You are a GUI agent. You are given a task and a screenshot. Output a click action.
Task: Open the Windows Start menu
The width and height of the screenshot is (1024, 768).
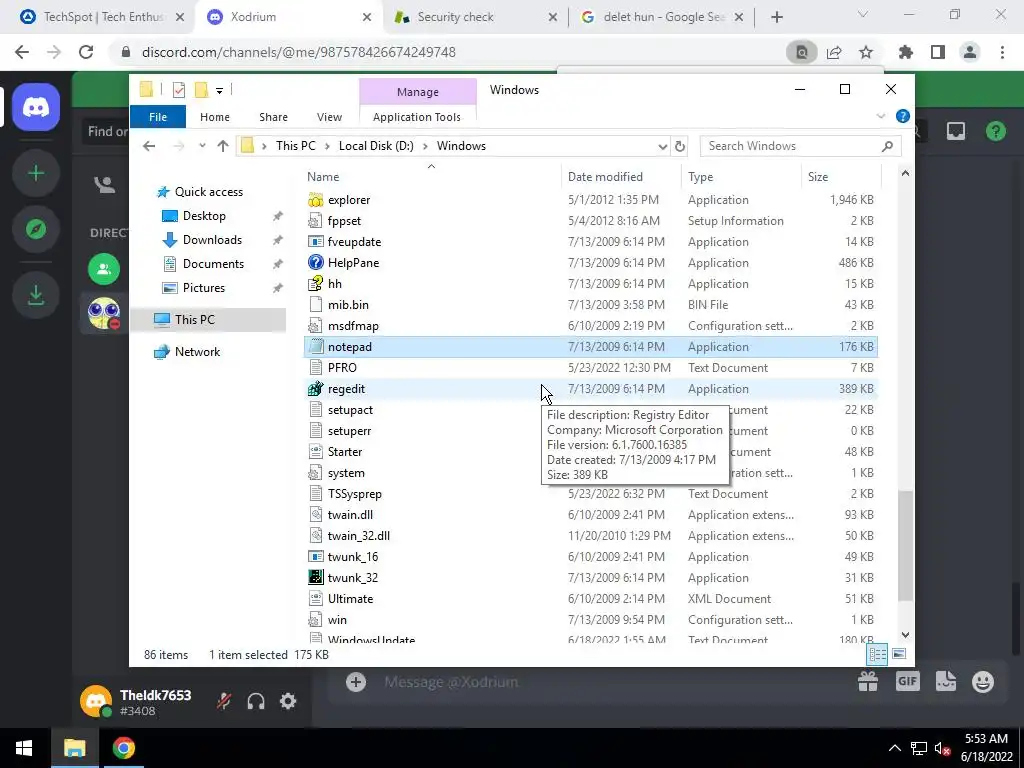pyautogui.click(x=24, y=748)
